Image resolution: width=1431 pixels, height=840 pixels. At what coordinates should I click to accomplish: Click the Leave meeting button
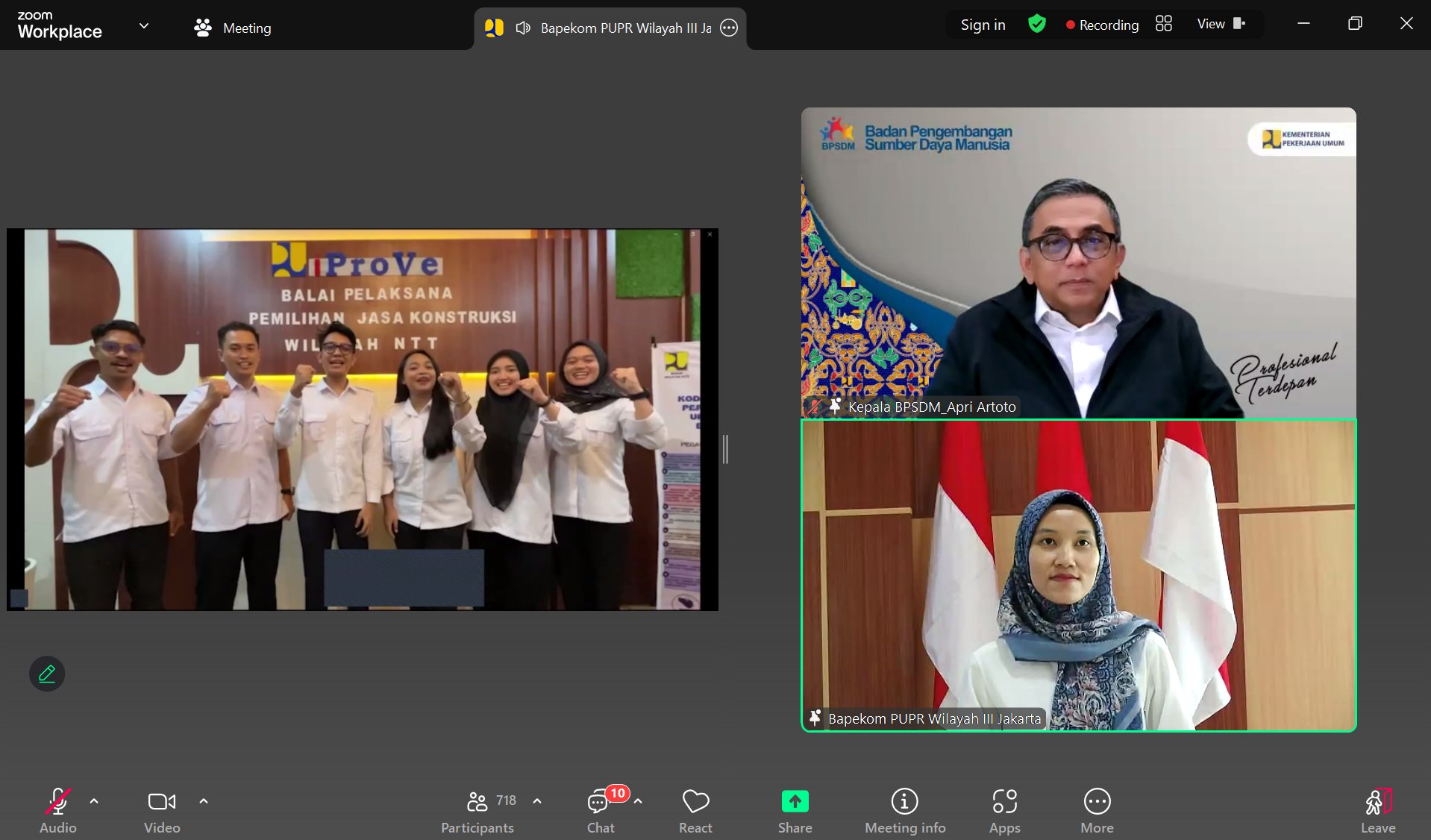point(1378,811)
